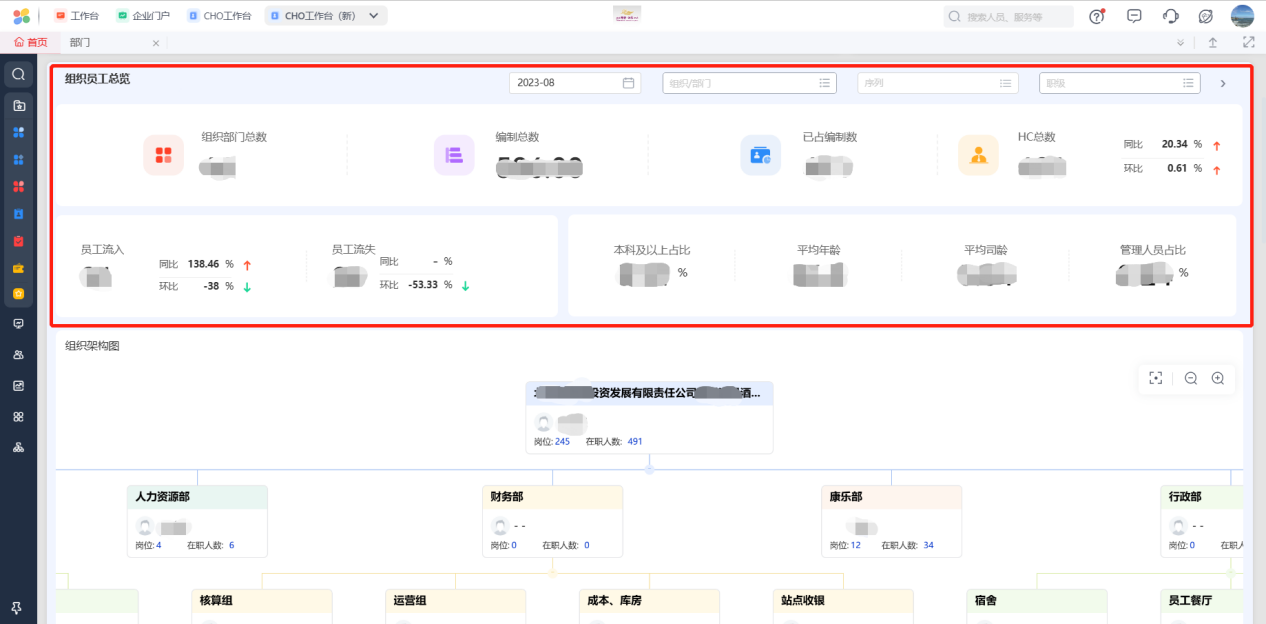Viewport: 1266px width, 624px height.
Task: Expand more filters with right chevron
Action: coord(1223,84)
